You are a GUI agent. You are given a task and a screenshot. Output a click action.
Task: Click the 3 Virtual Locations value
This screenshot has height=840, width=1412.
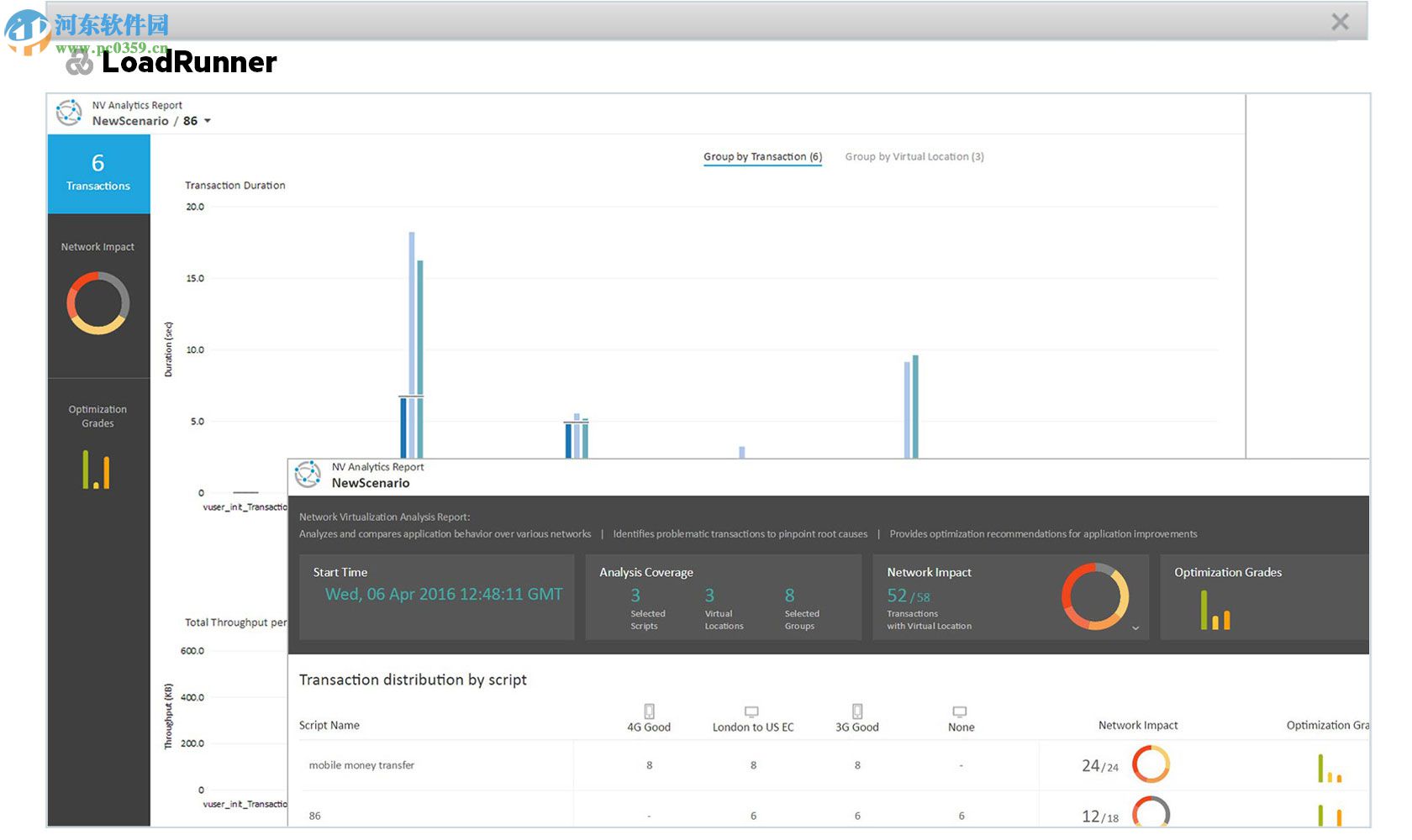point(709,596)
